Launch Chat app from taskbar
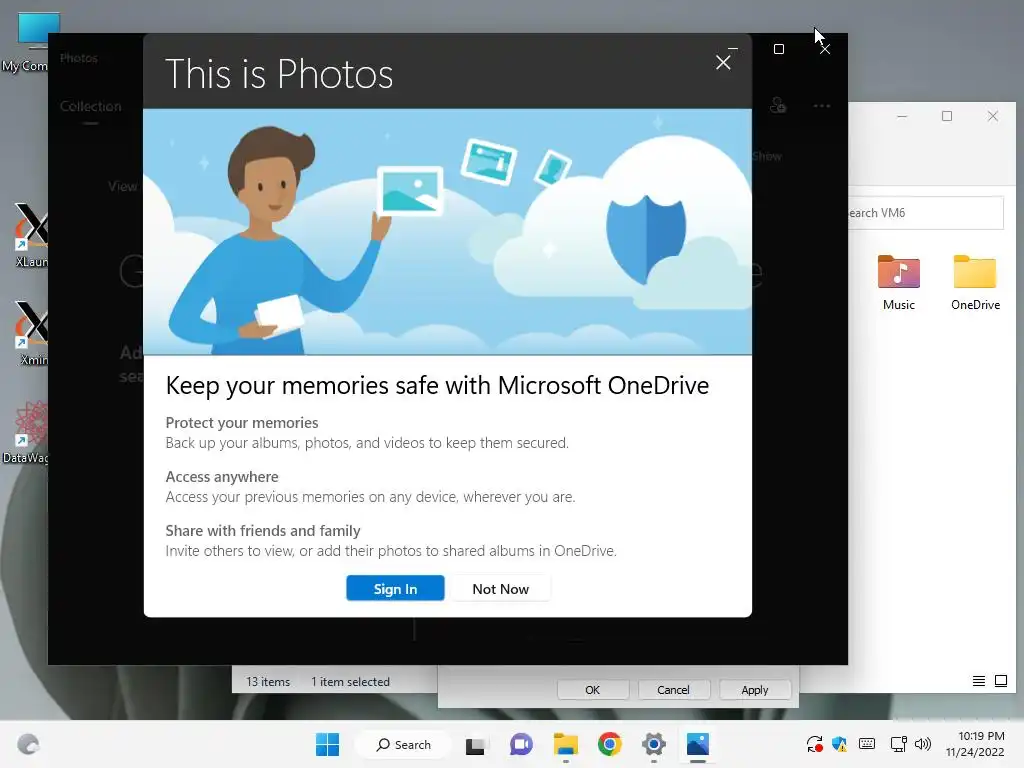 520,744
